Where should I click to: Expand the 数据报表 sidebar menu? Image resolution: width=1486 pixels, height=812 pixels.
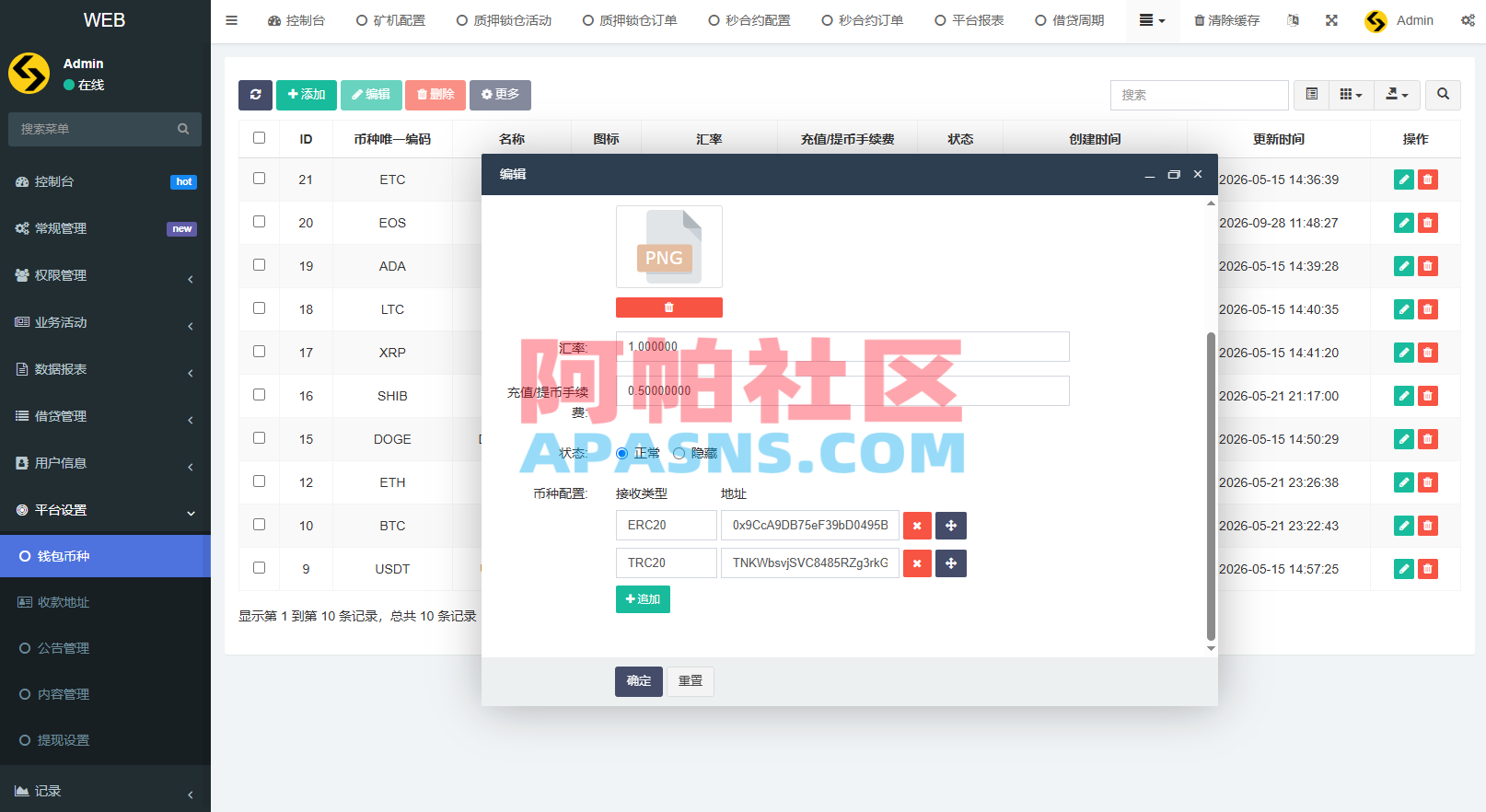[105, 369]
